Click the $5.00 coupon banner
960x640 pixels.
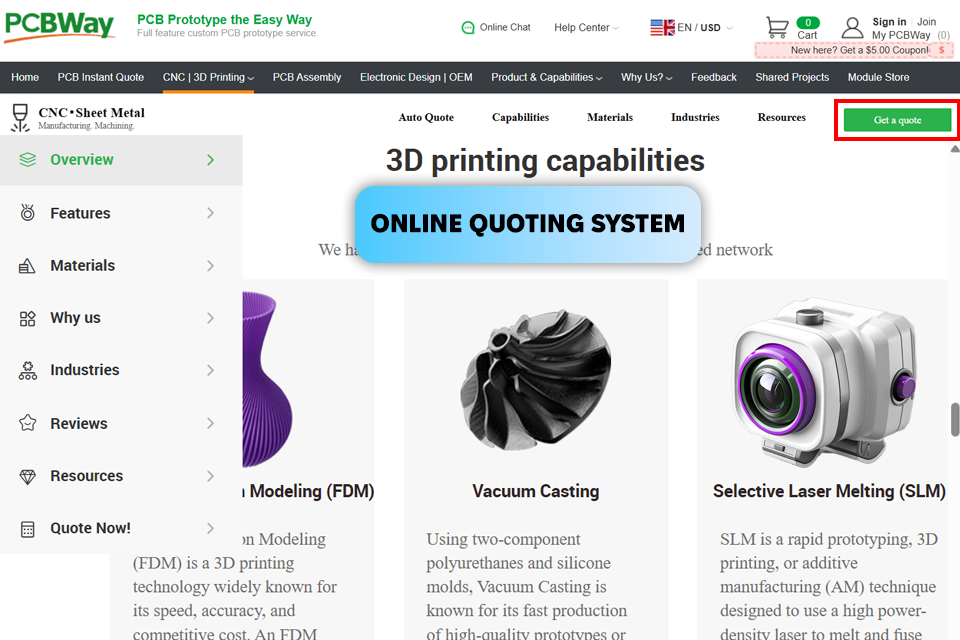853,50
